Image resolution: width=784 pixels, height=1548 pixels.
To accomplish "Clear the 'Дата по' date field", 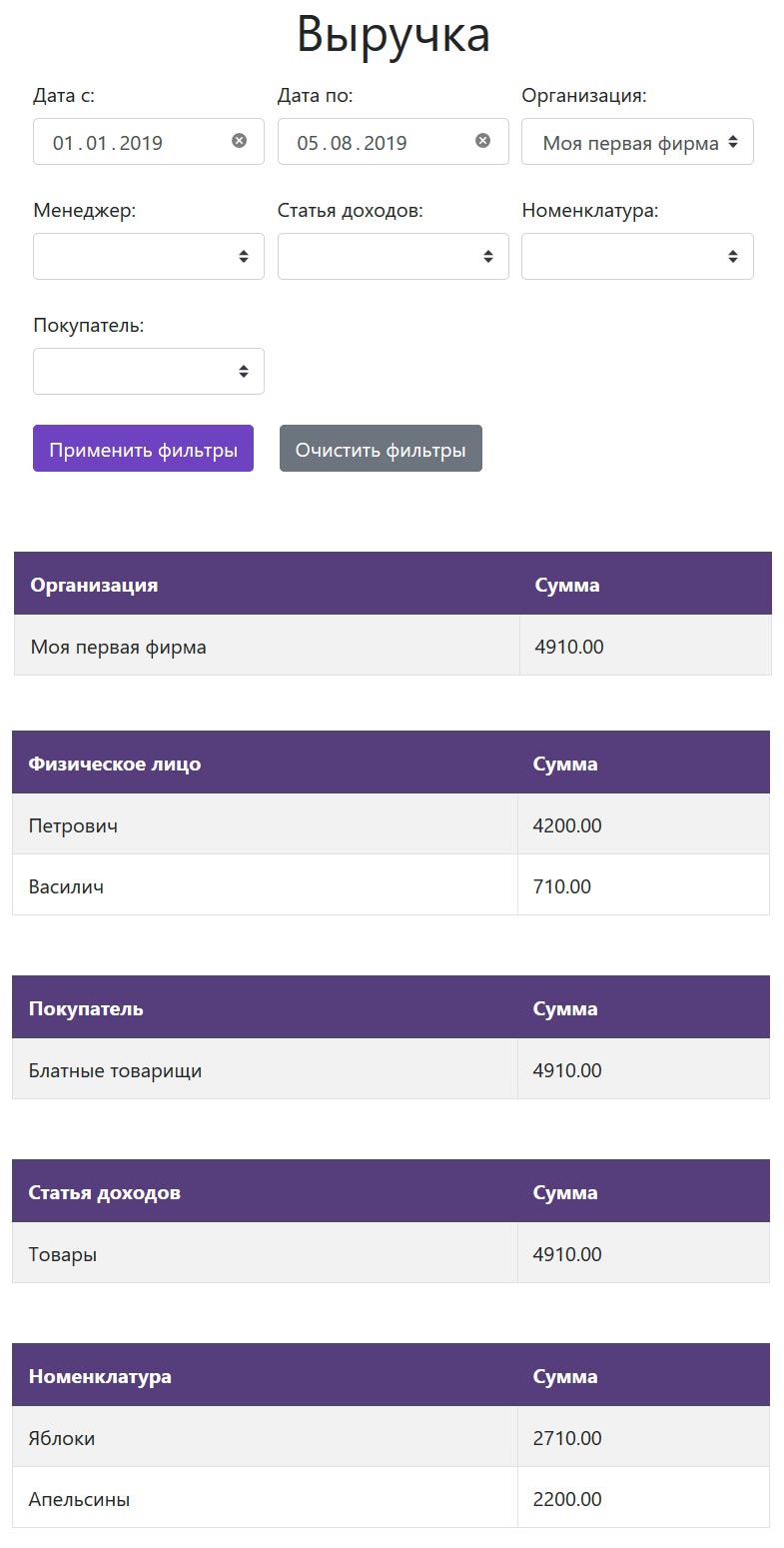I will [x=483, y=141].
